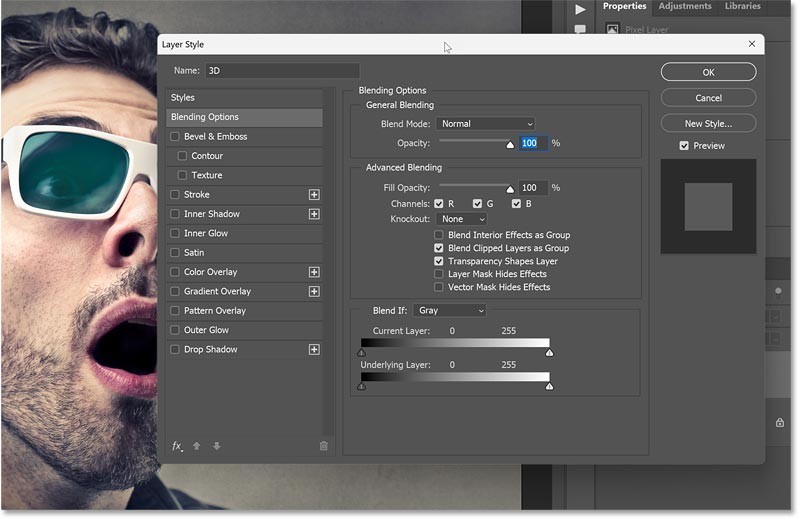
Task: Click the fx effects menu icon
Action: [x=177, y=446]
